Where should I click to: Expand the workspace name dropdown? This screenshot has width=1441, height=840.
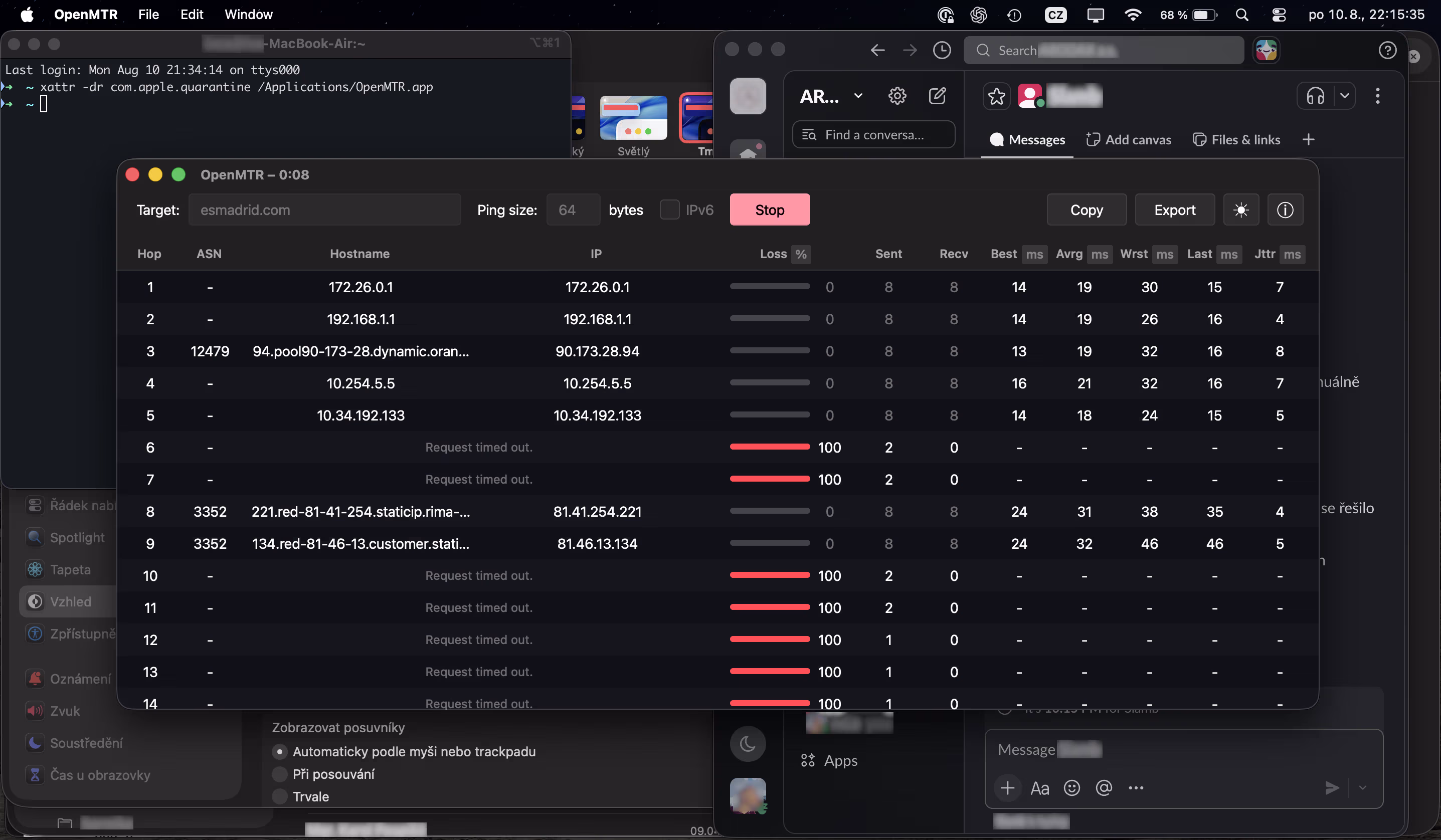858,95
